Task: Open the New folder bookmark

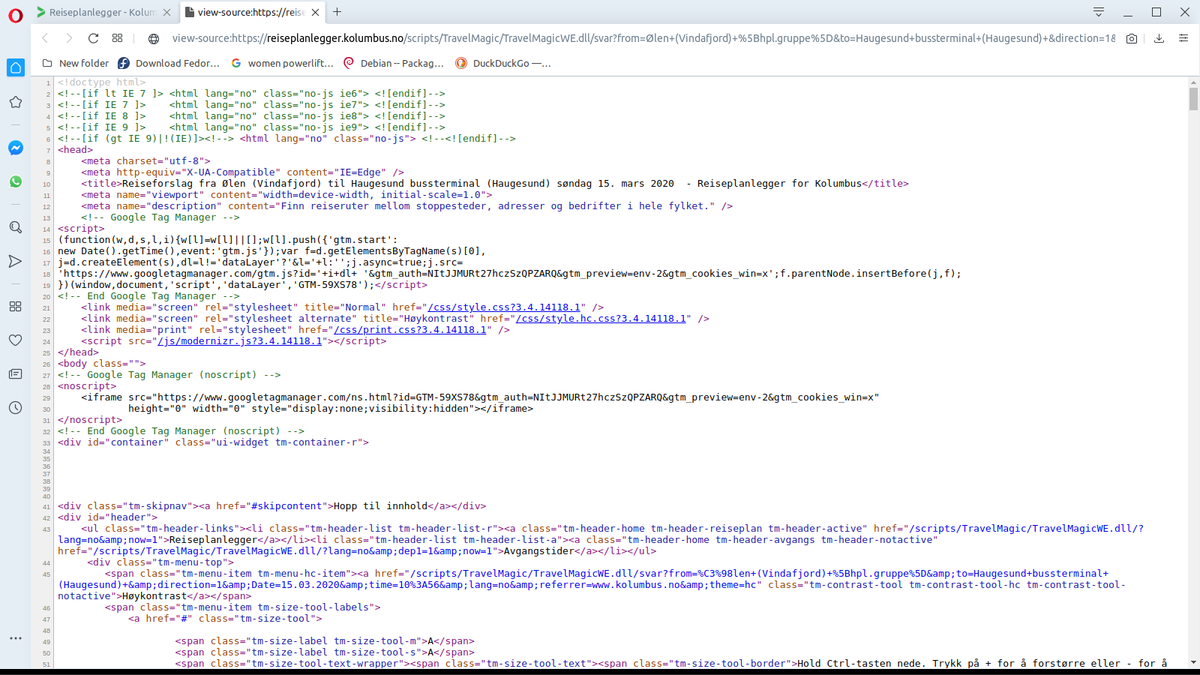Action: (x=75, y=63)
